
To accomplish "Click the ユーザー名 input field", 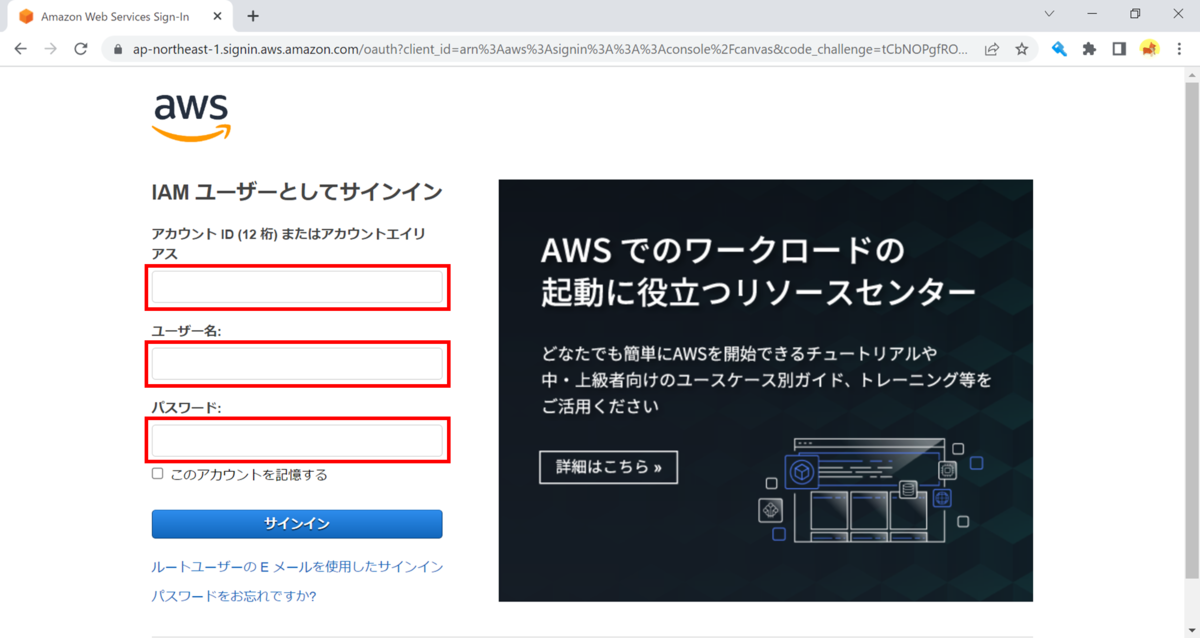I will [x=297, y=364].
